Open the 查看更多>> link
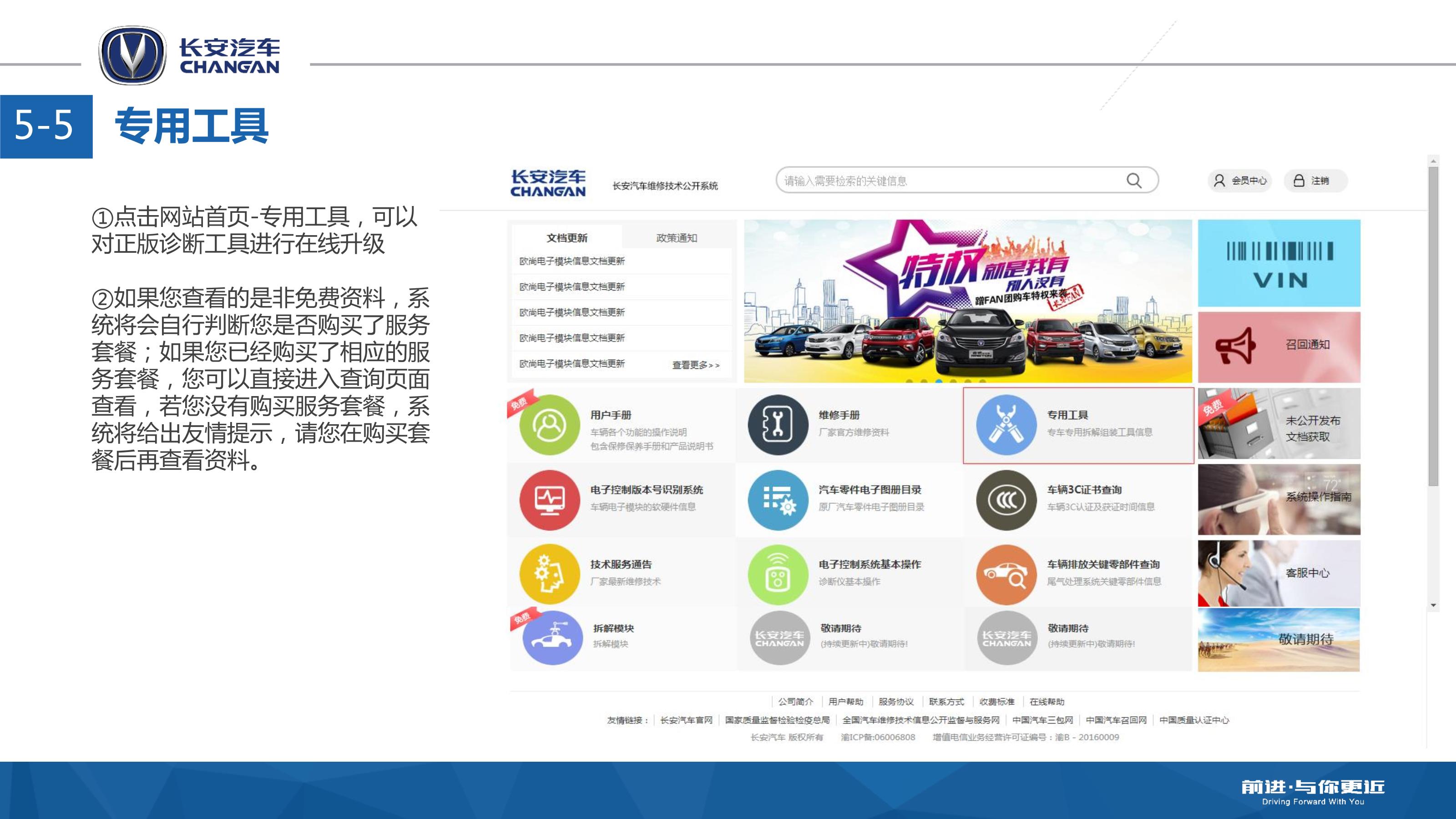 coord(695,365)
